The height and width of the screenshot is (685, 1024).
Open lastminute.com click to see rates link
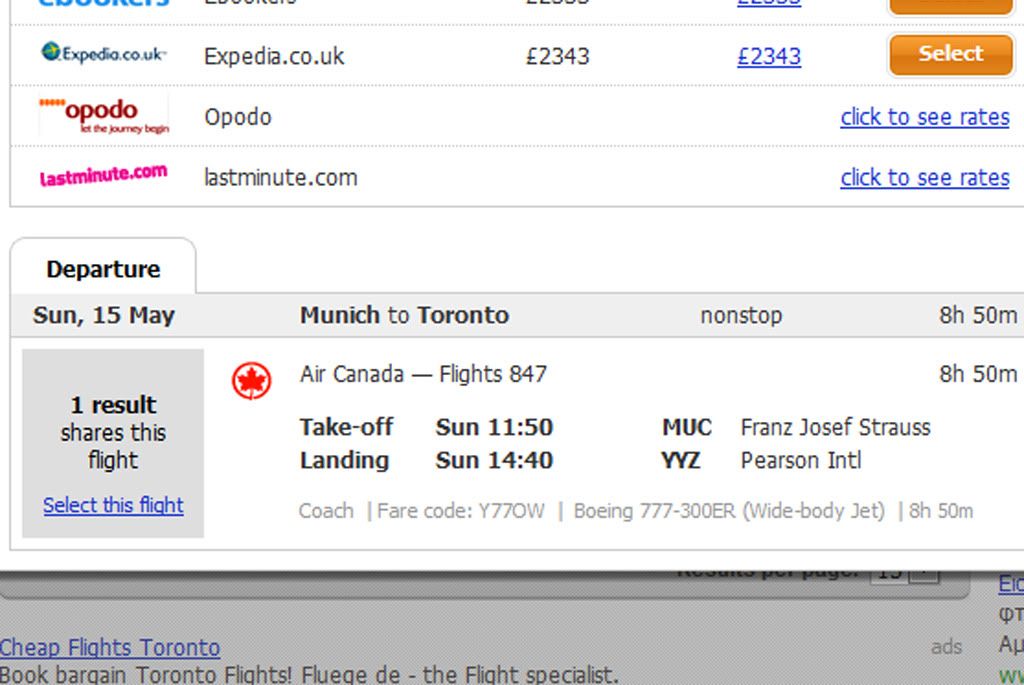point(925,178)
